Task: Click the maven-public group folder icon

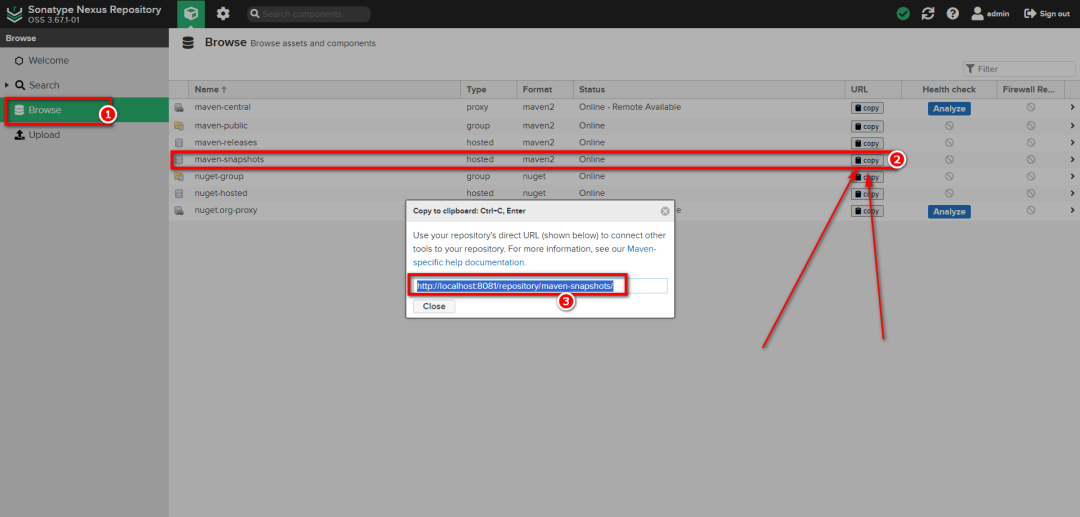Action: point(179,125)
